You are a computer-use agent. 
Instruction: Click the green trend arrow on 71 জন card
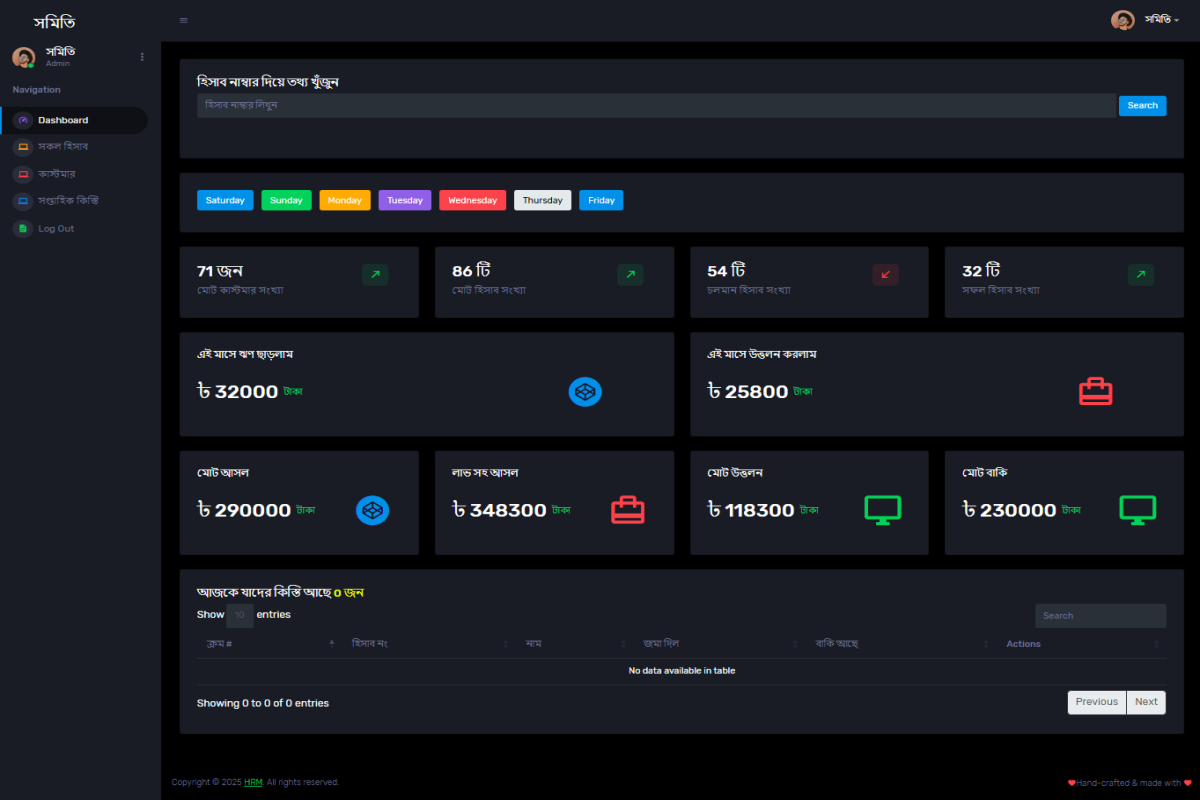[x=374, y=274]
